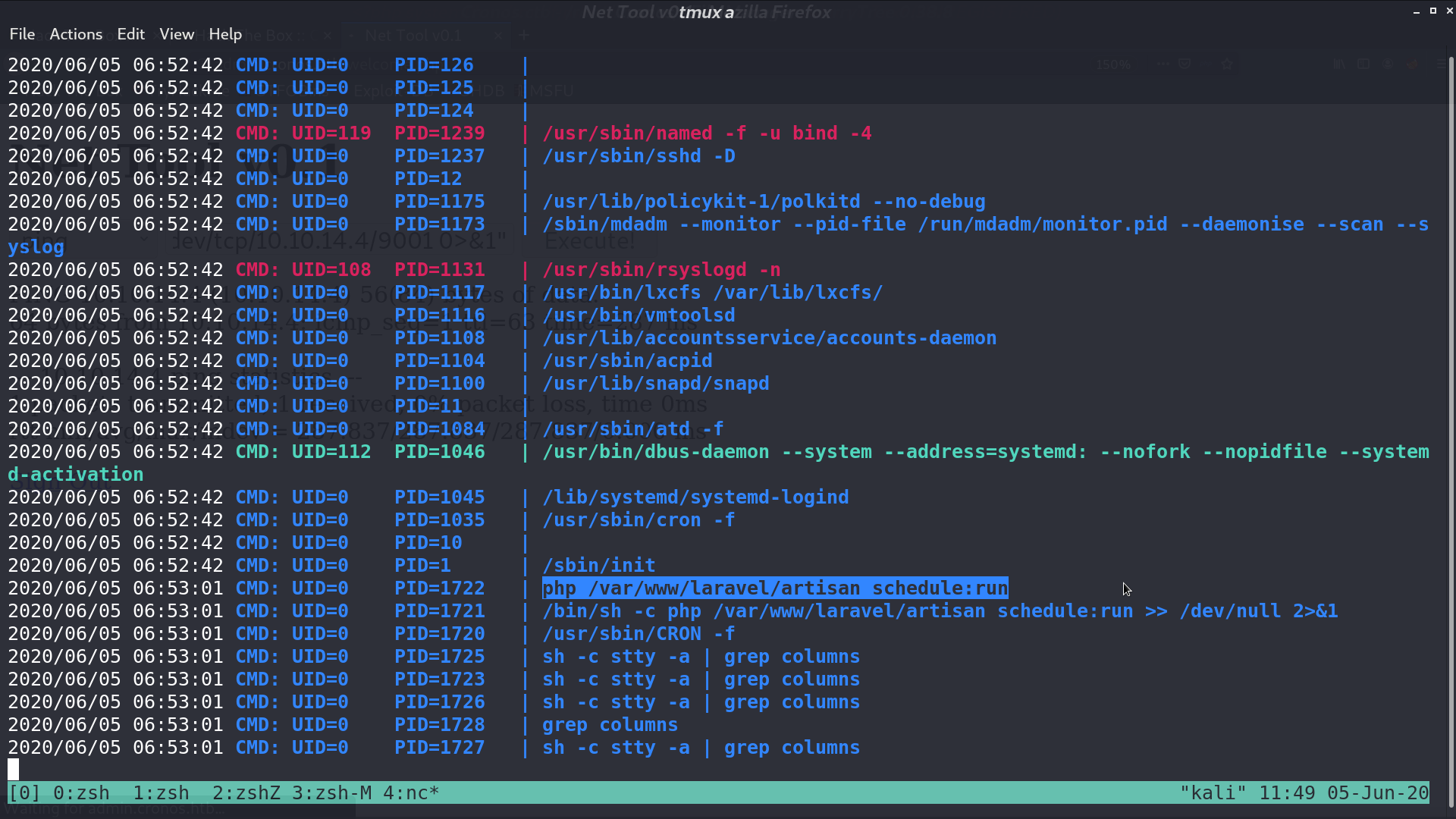The height and width of the screenshot is (819, 1456).
Task: Click the stty command on PID=1727 line
Action: 701,748
